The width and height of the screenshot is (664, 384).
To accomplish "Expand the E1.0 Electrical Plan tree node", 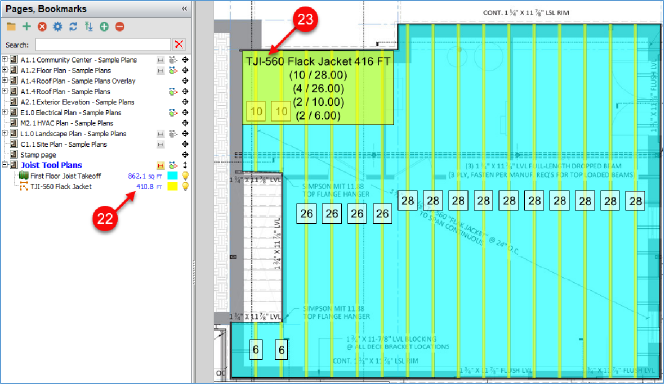I will click(5, 112).
